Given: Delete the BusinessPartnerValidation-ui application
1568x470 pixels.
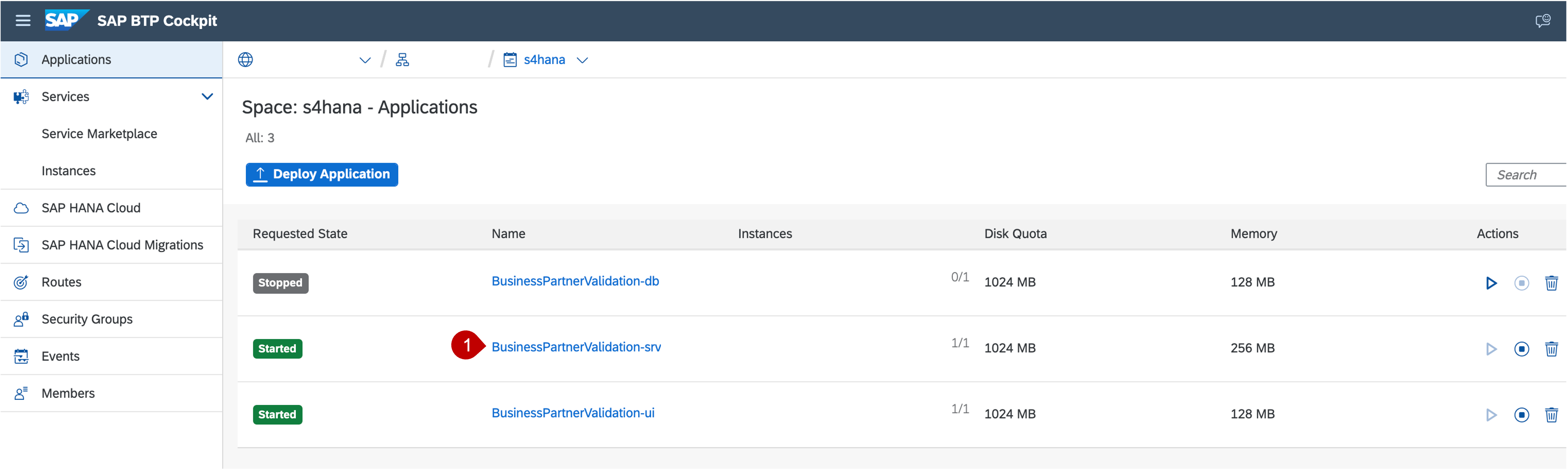Looking at the screenshot, I should pyautogui.click(x=1551, y=415).
